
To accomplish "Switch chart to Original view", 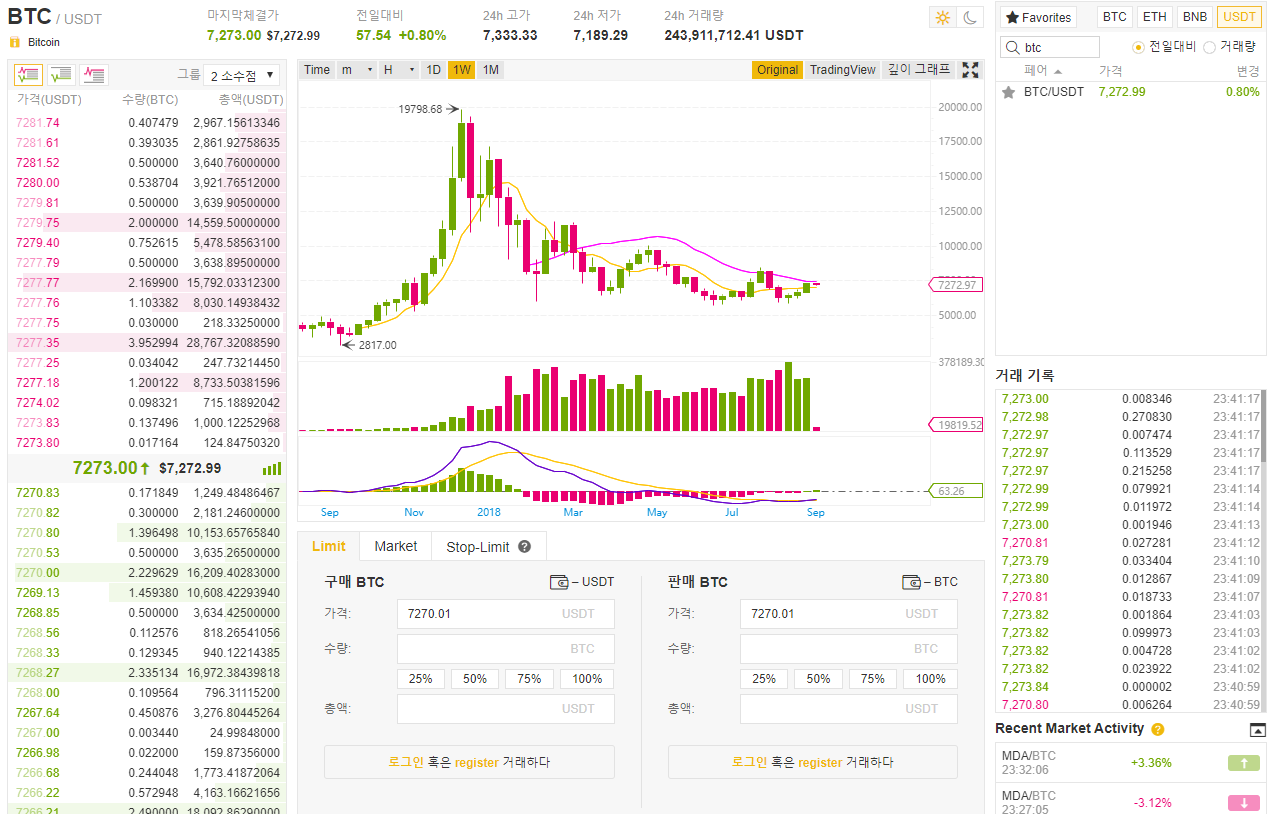I will pyautogui.click(x=778, y=70).
